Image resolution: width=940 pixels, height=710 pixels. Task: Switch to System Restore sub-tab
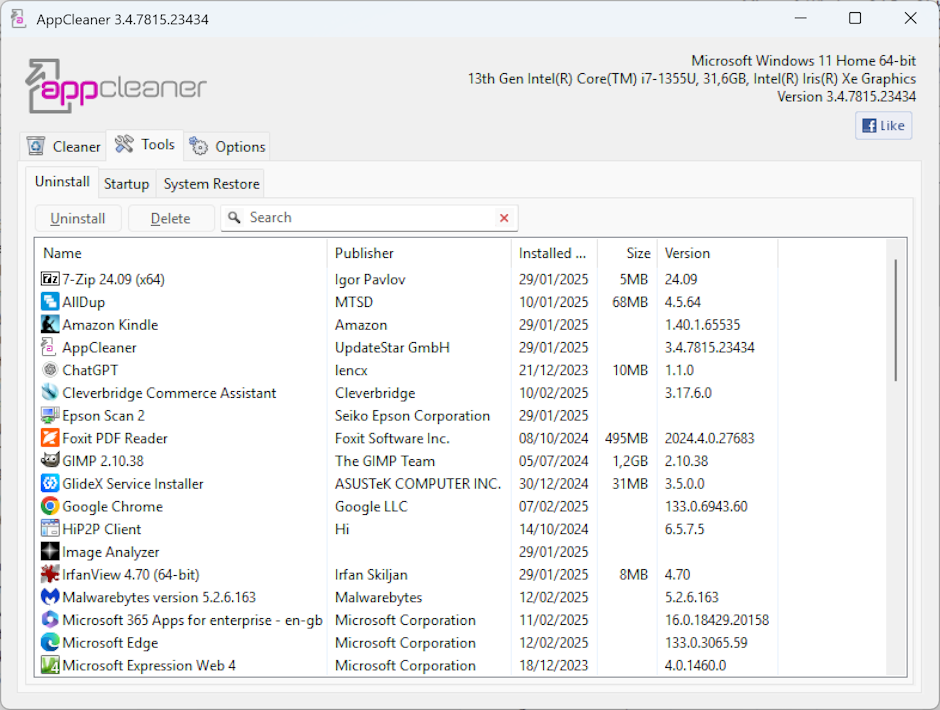tap(211, 184)
